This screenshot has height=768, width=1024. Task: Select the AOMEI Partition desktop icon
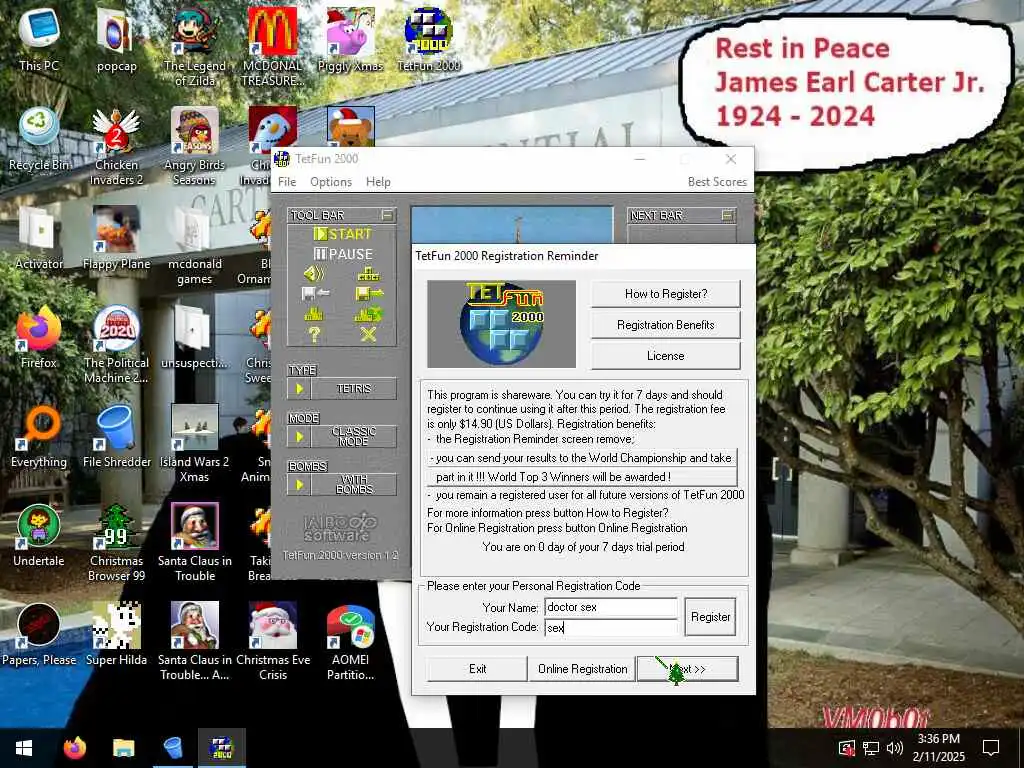click(x=350, y=641)
